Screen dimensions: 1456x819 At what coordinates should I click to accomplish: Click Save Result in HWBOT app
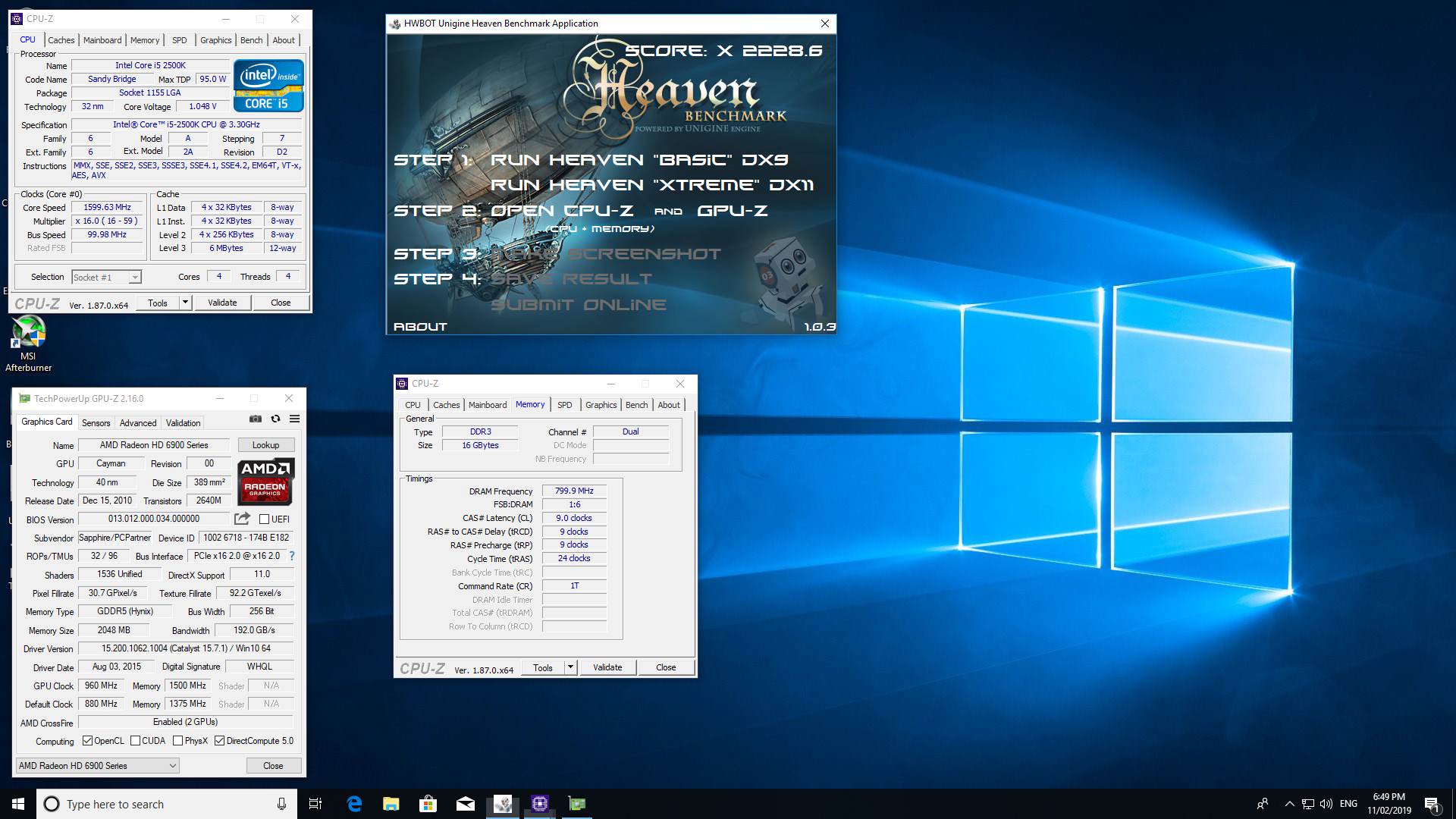pyautogui.click(x=571, y=279)
